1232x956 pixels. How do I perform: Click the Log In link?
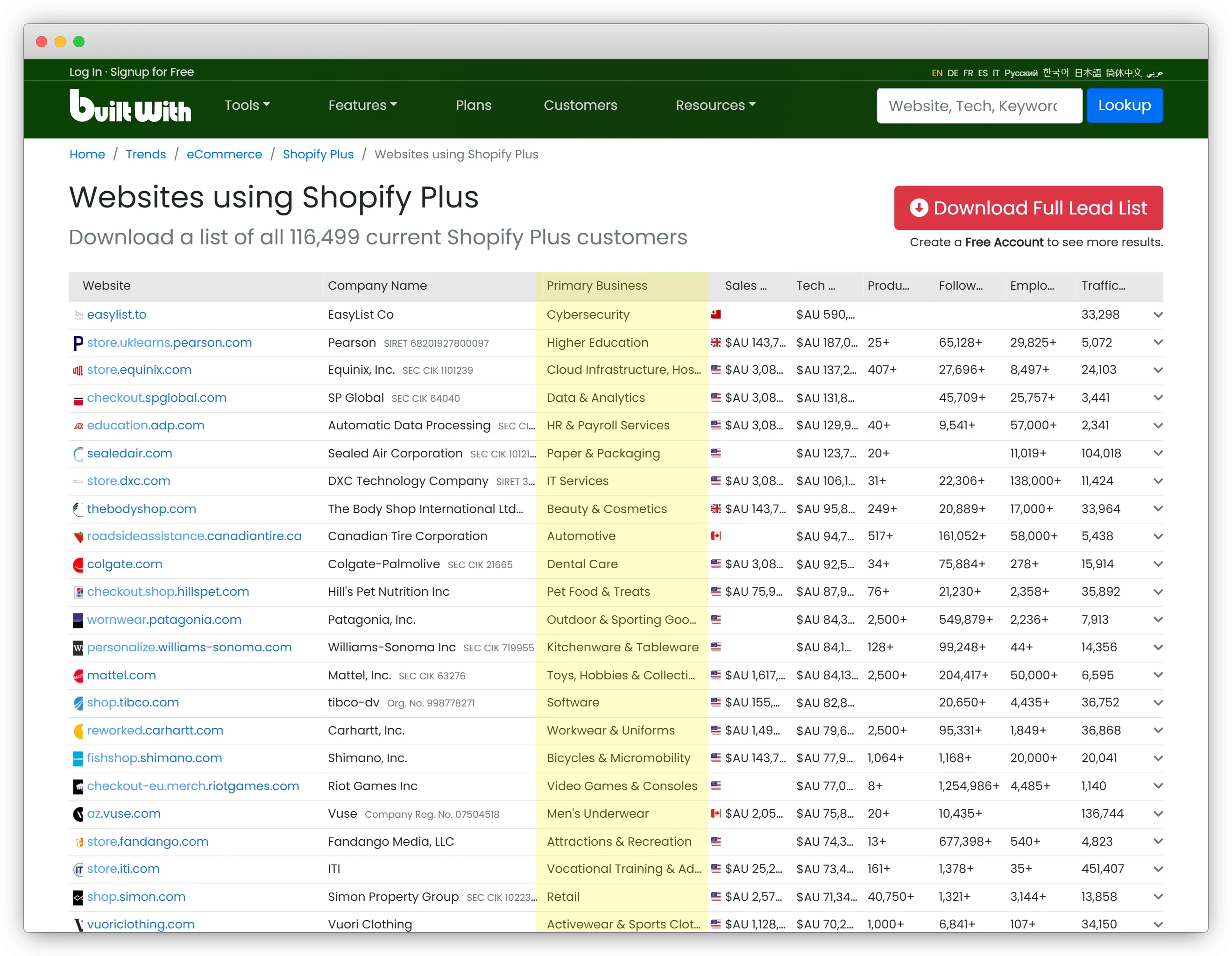(85, 71)
